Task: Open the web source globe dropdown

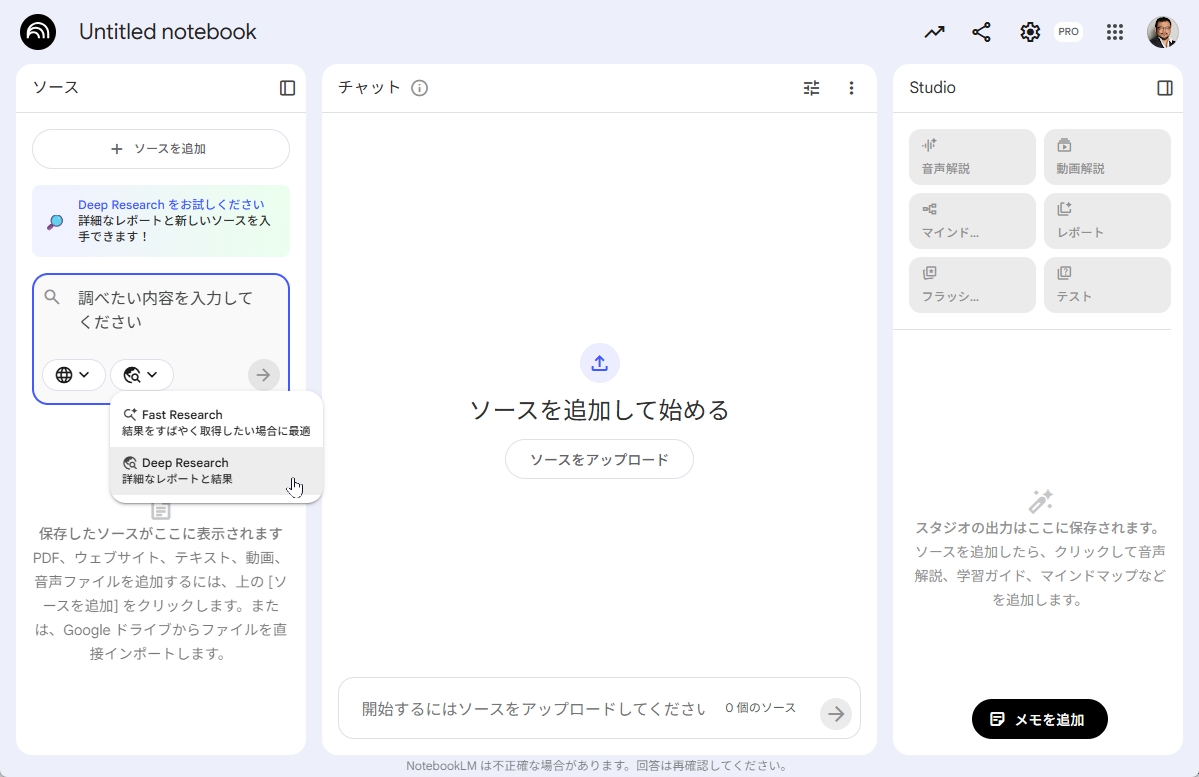Action: point(73,374)
